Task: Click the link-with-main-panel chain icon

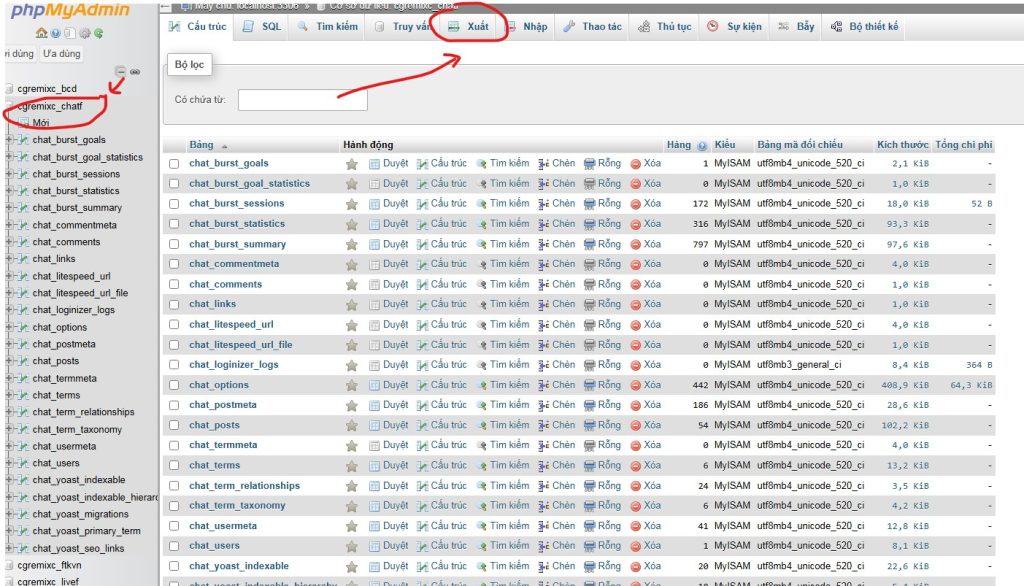Action: tap(135, 72)
